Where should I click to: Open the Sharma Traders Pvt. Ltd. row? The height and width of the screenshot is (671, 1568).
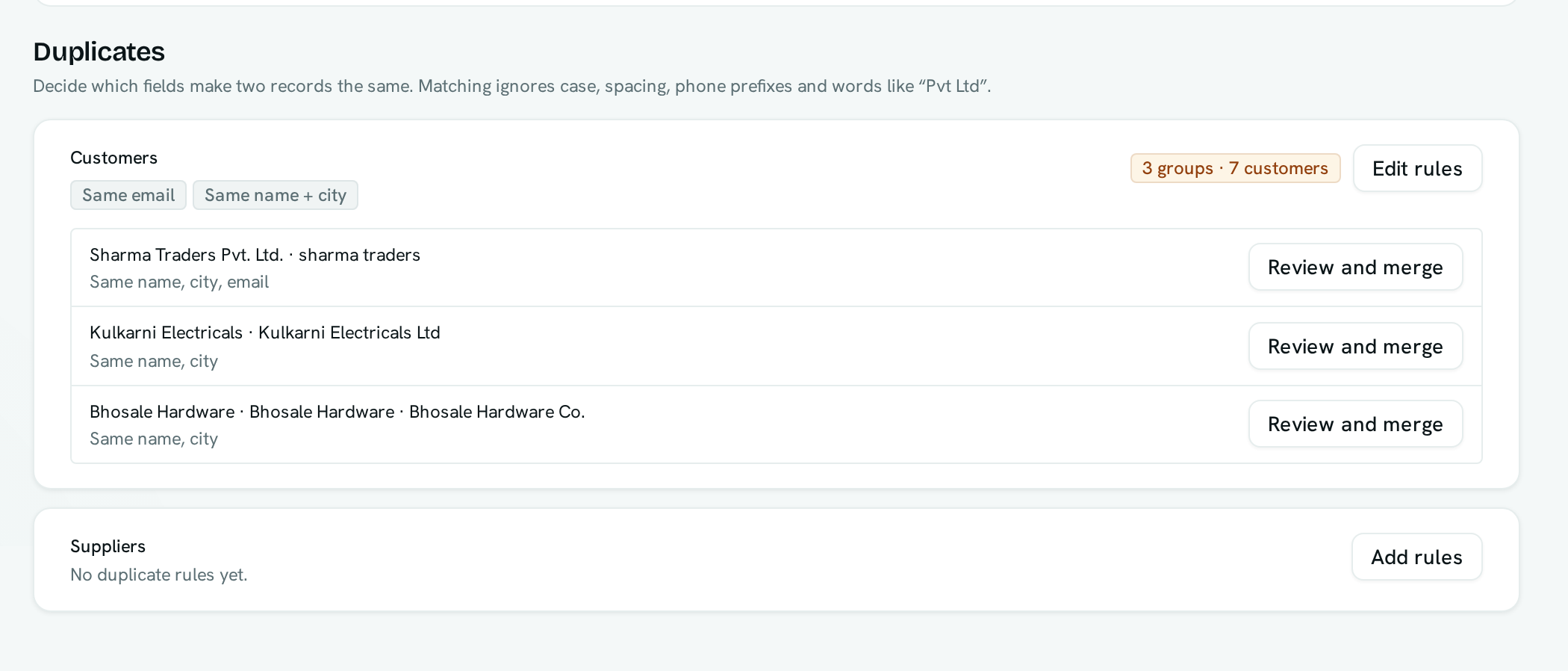coord(777,268)
